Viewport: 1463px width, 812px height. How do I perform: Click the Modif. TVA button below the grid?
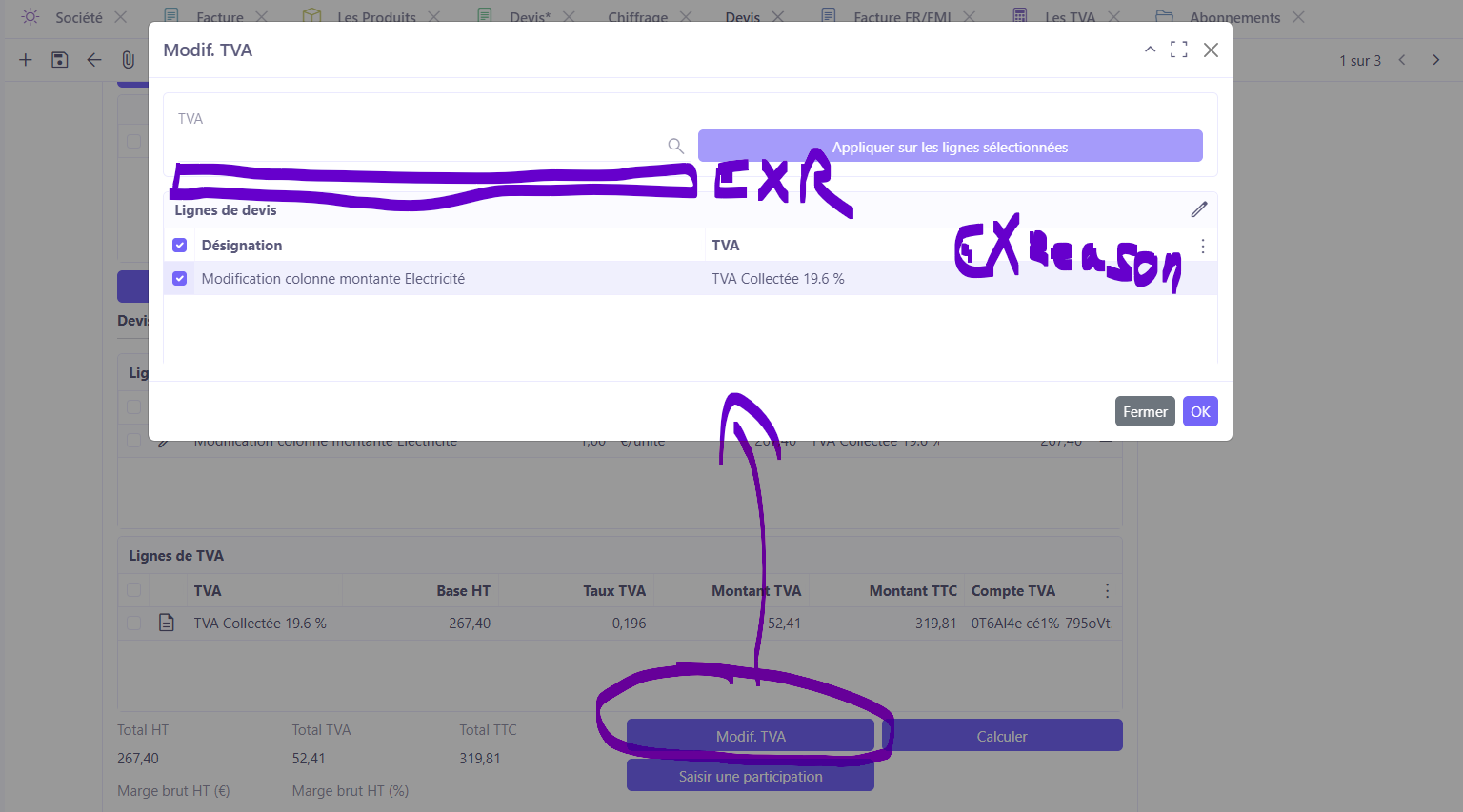[751, 736]
